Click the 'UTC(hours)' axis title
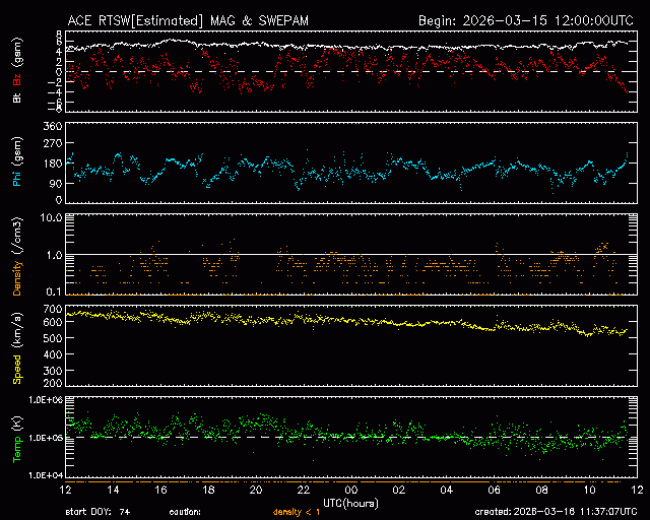Viewport: 650px width, 520px height. tap(351, 503)
